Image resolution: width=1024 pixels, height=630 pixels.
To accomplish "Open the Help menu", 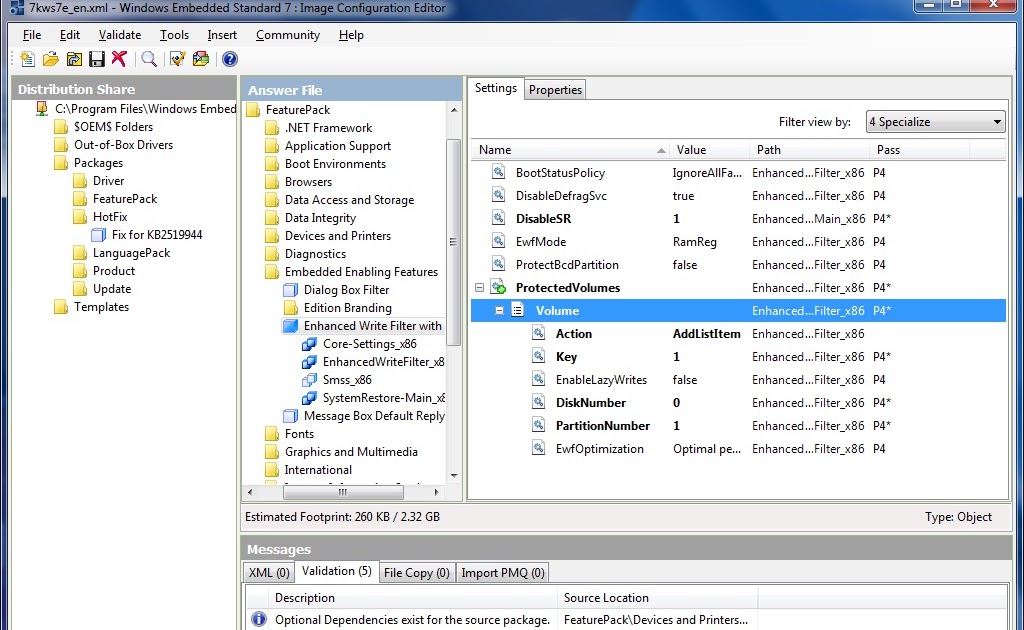I will (x=351, y=35).
